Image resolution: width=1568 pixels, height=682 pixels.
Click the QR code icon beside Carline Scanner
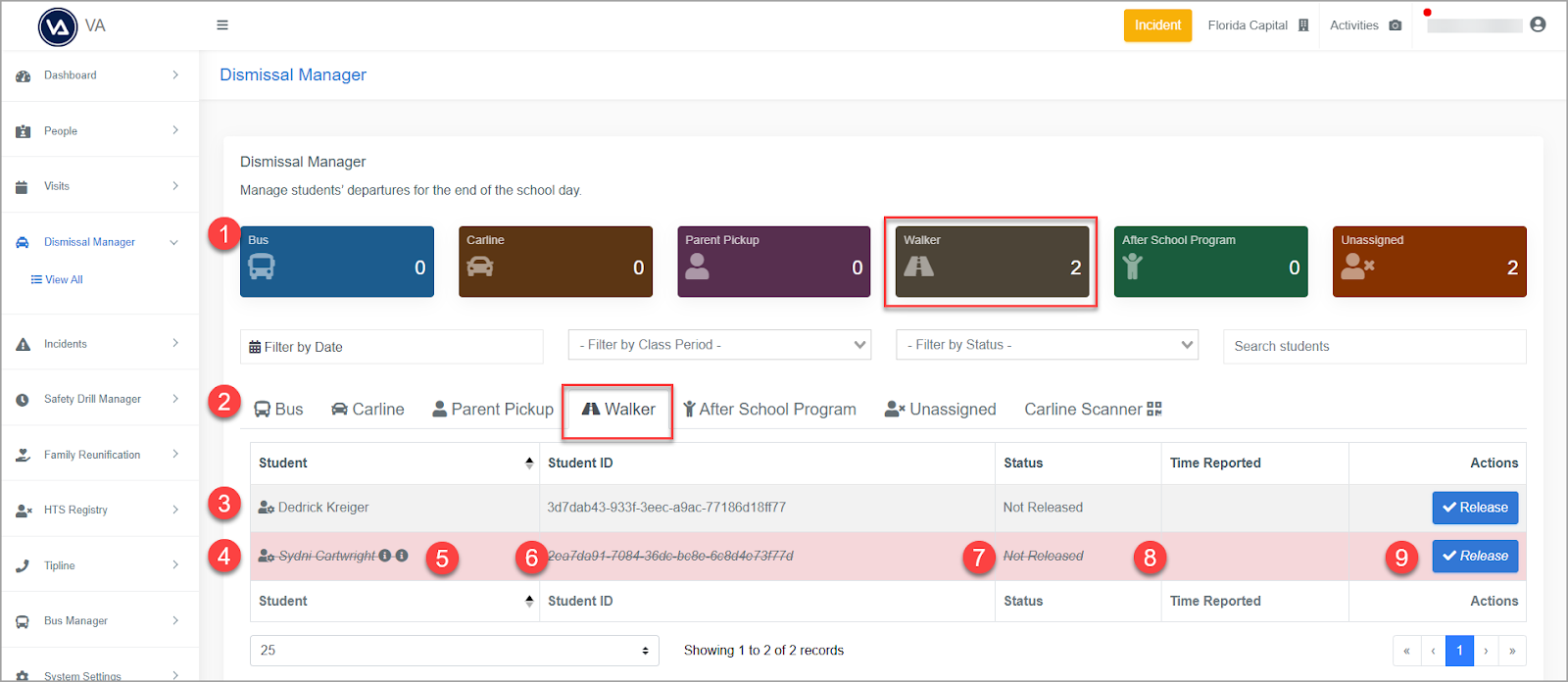(x=1154, y=409)
